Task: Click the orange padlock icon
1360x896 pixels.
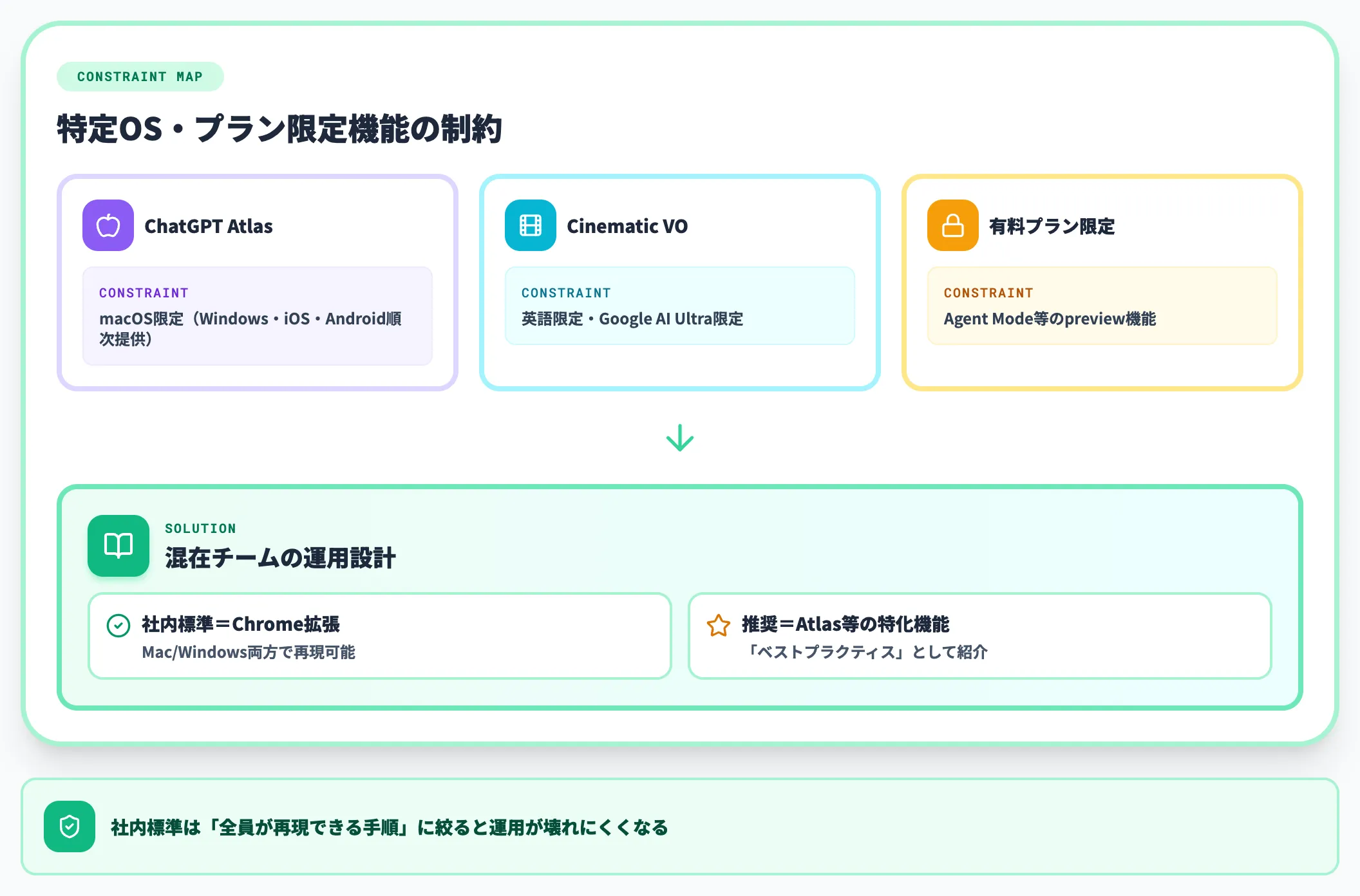Action: [x=953, y=225]
